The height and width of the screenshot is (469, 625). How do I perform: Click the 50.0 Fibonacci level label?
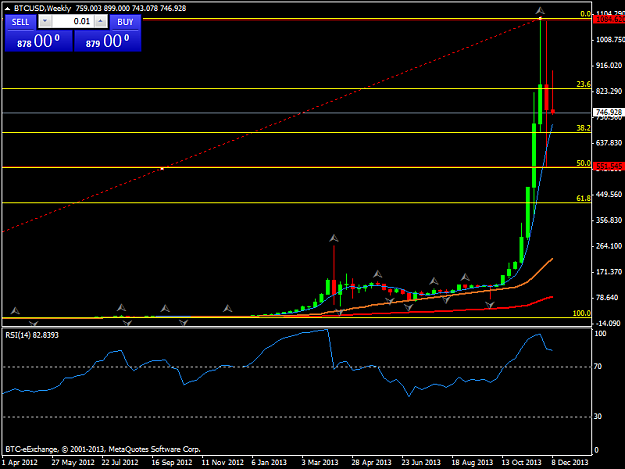coord(584,163)
